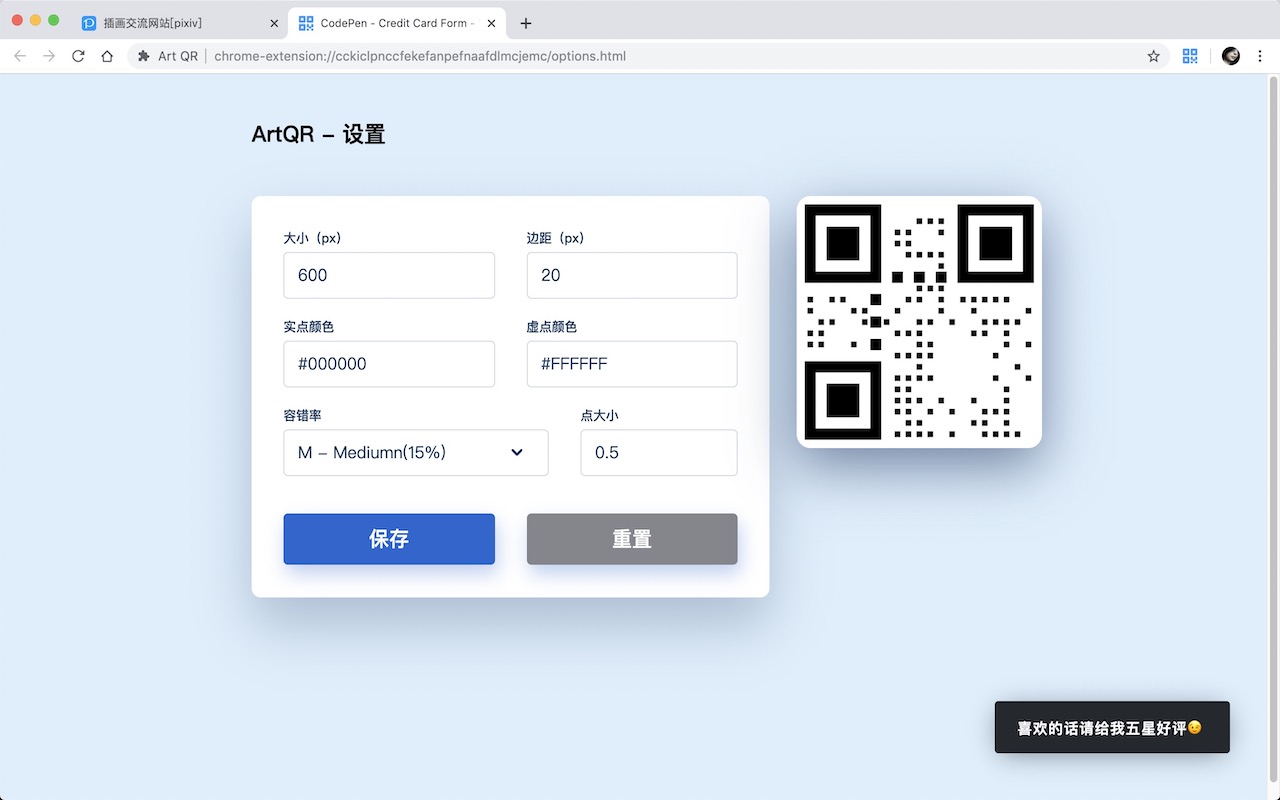Screen dimensions: 1280x800
Task: Open the Art QR extension icon in toolbar
Action: click(x=1190, y=56)
